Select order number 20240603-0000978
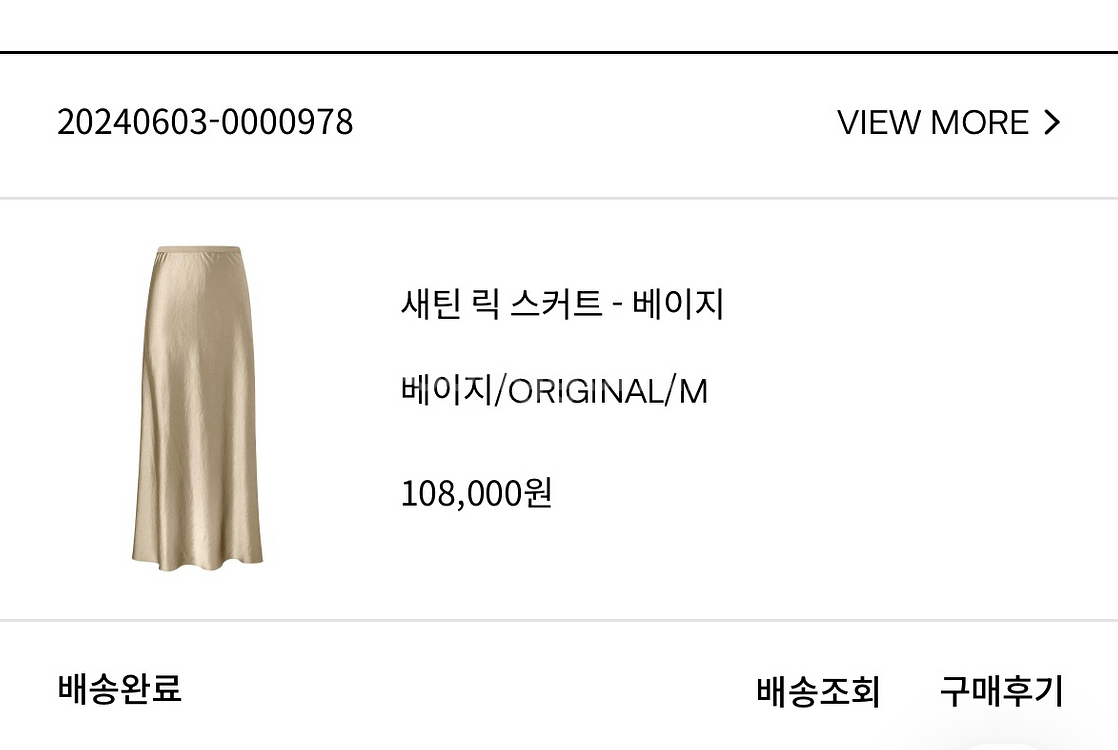Image resolution: width=1118 pixels, height=750 pixels. [205, 122]
